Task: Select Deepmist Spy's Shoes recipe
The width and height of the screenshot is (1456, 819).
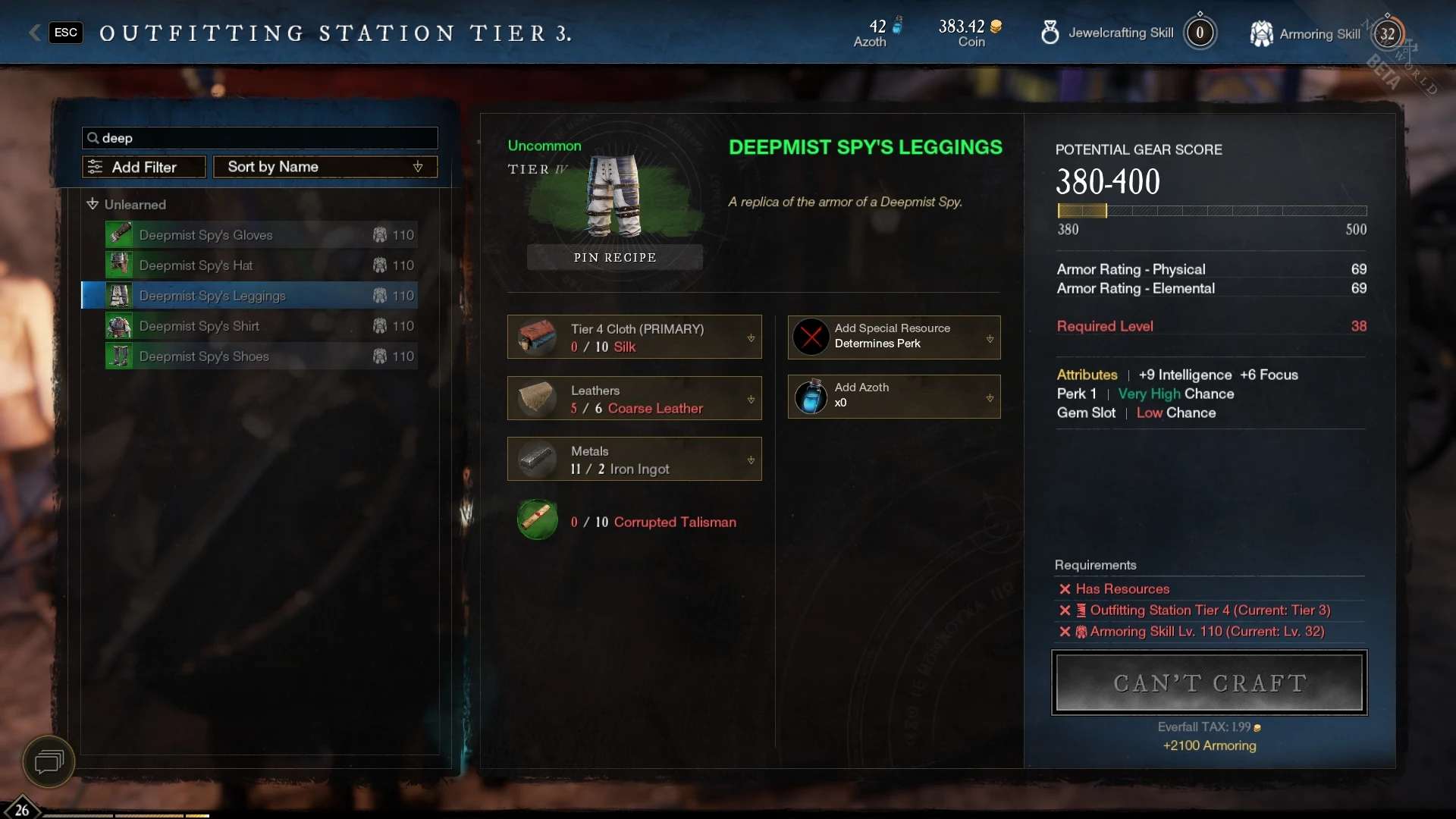Action: [261, 356]
